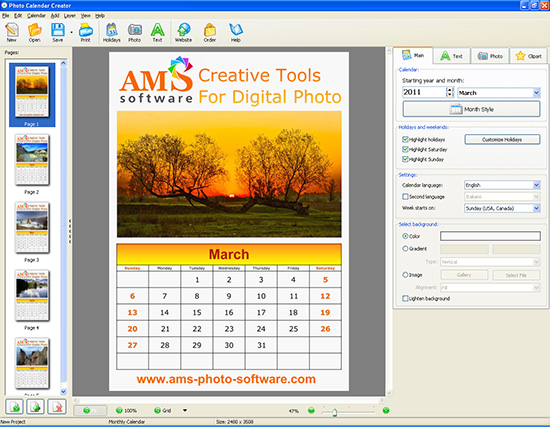The height and width of the screenshot is (427, 550).
Task: Enable Lighten background checkbox
Action: [405, 298]
